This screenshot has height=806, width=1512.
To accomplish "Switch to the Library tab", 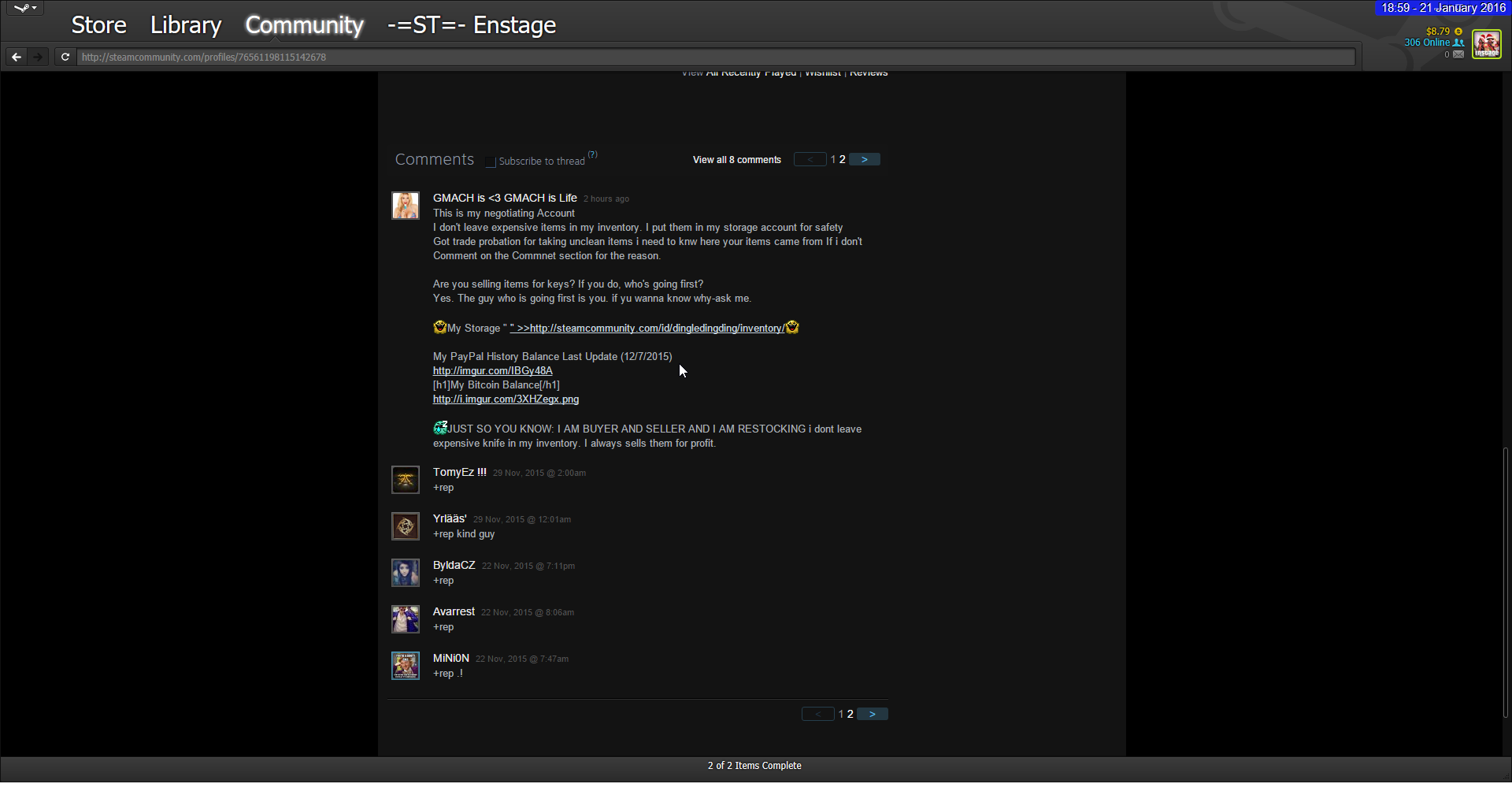I will coord(186,25).
